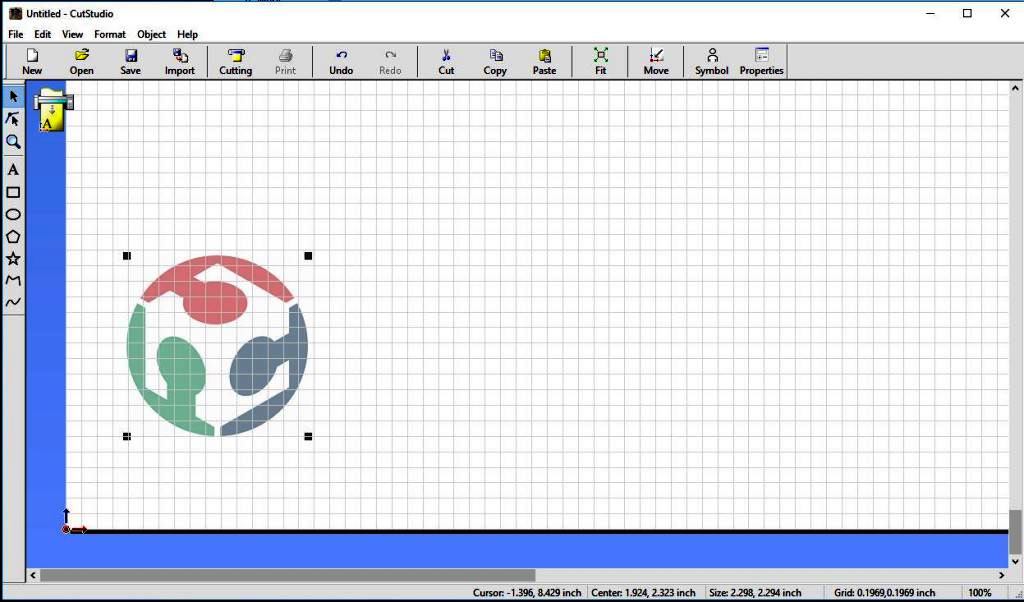Click the Center value in status bar
The width and height of the screenshot is (1024, 602).
coord(643,592)
